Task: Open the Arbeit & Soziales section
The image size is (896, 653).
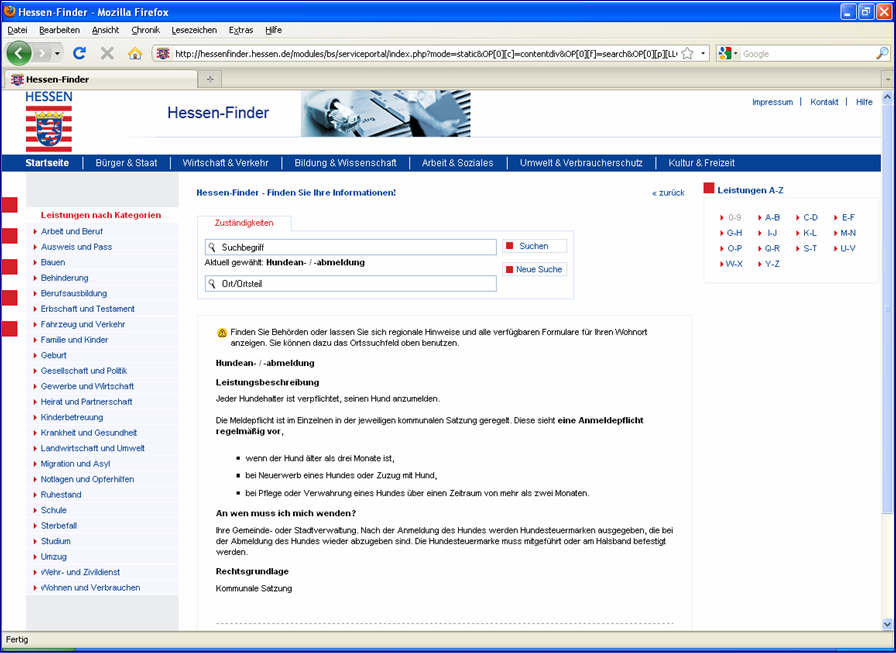Action: click(457, 163)
